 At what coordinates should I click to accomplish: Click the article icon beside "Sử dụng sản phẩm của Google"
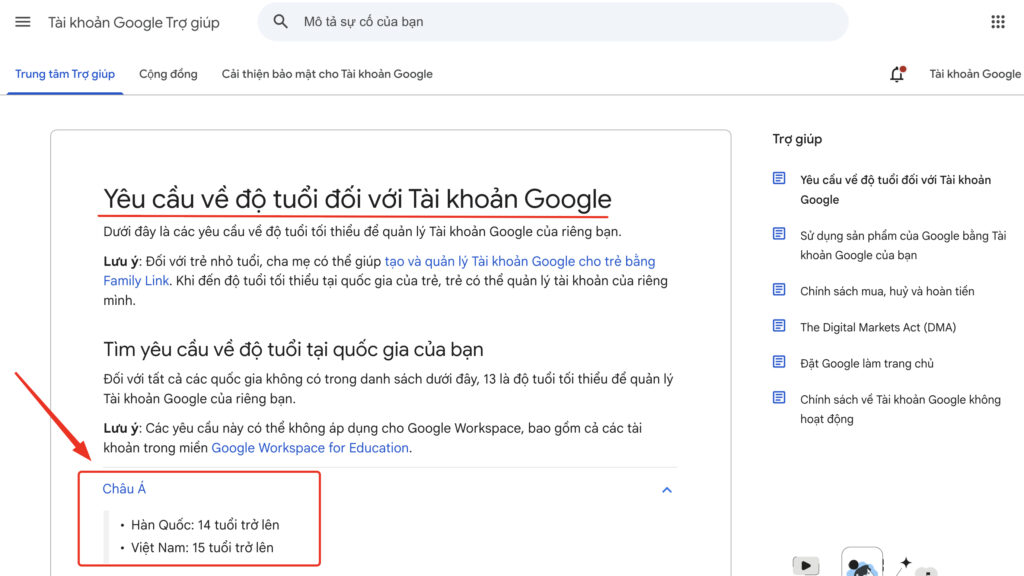(779, 235)
